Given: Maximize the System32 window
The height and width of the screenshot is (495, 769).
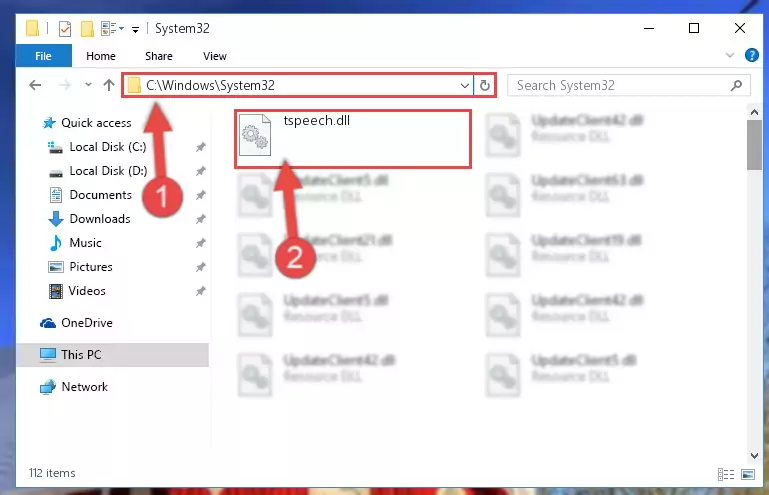Looking at the screenshot, I should click(694, 28).
